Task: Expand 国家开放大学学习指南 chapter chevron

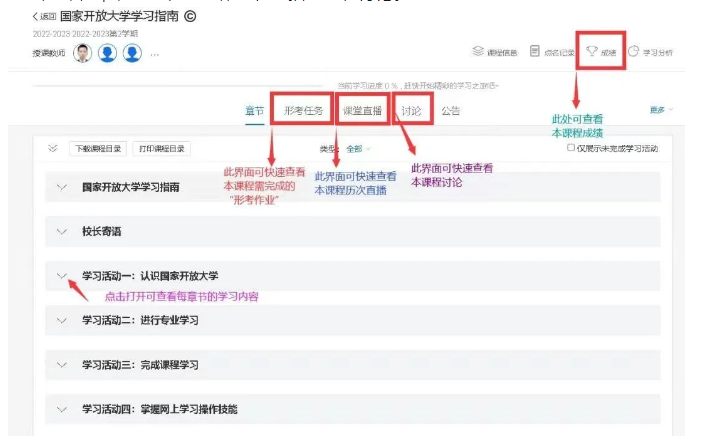Action: click(61, 187)
